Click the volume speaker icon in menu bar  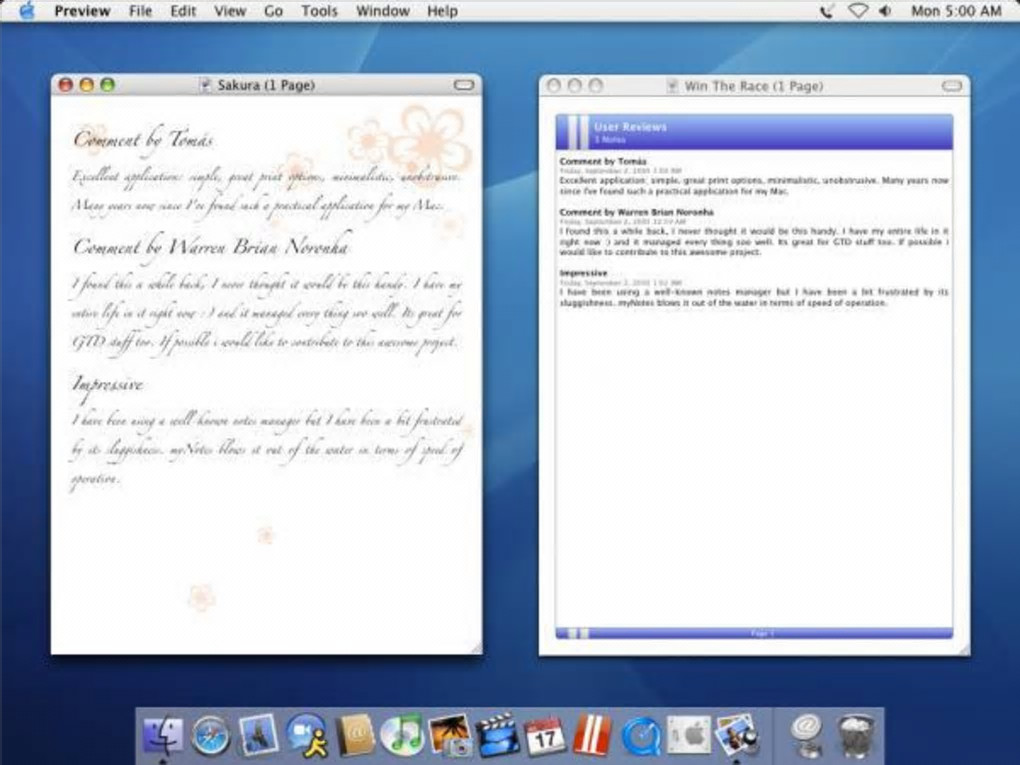[885, 11]
